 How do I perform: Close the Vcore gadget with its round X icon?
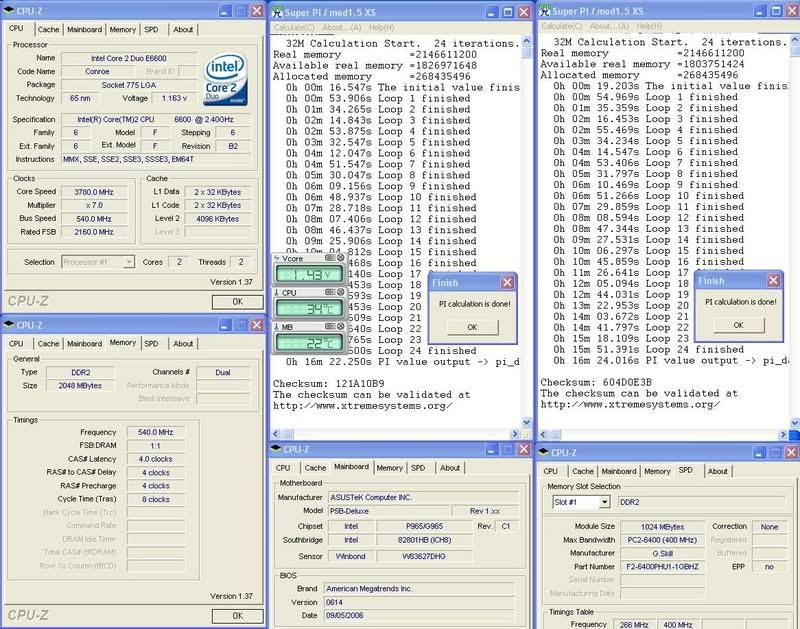coord(340,258)
